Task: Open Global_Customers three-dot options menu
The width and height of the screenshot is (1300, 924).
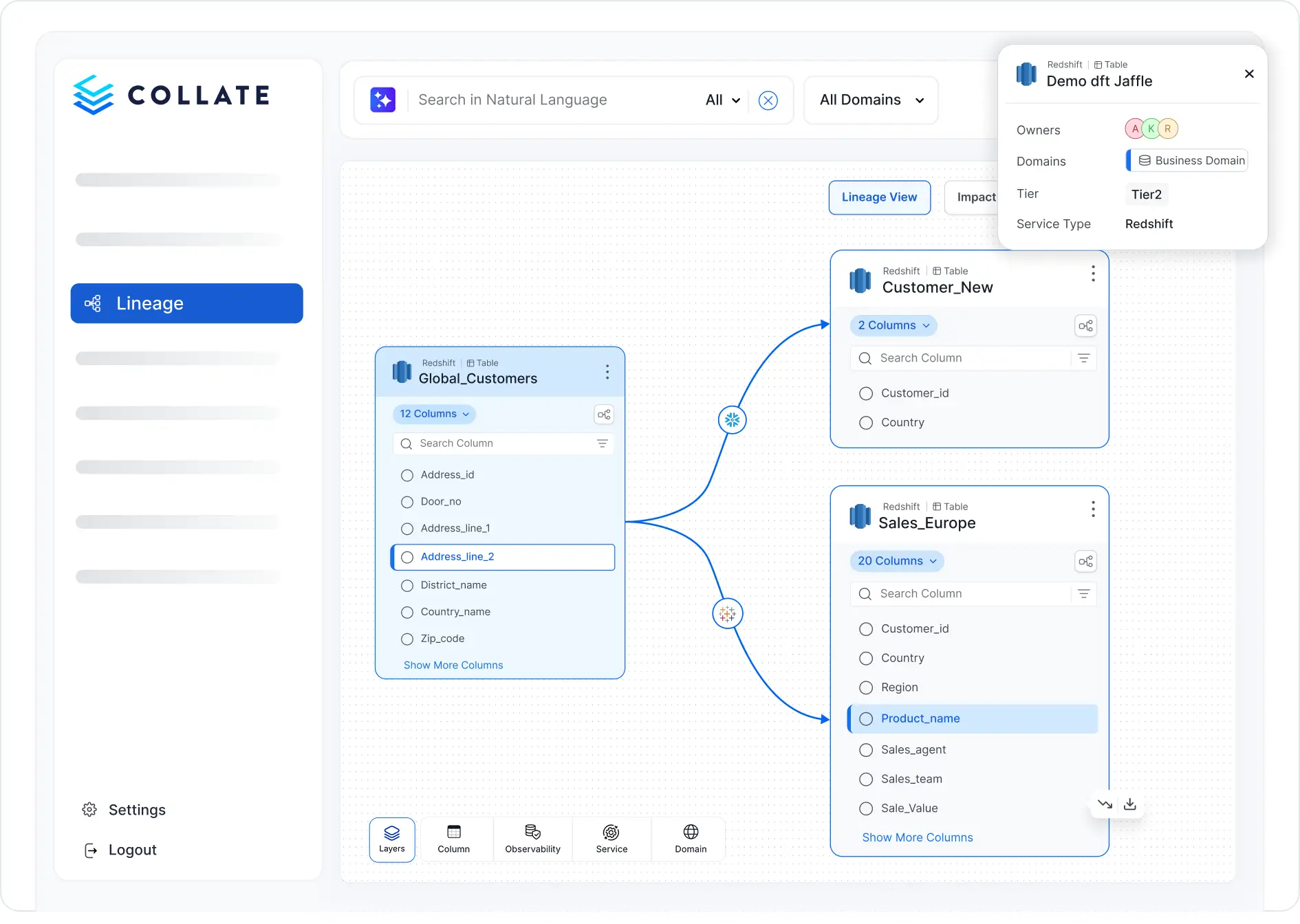Action: [607, 372]
